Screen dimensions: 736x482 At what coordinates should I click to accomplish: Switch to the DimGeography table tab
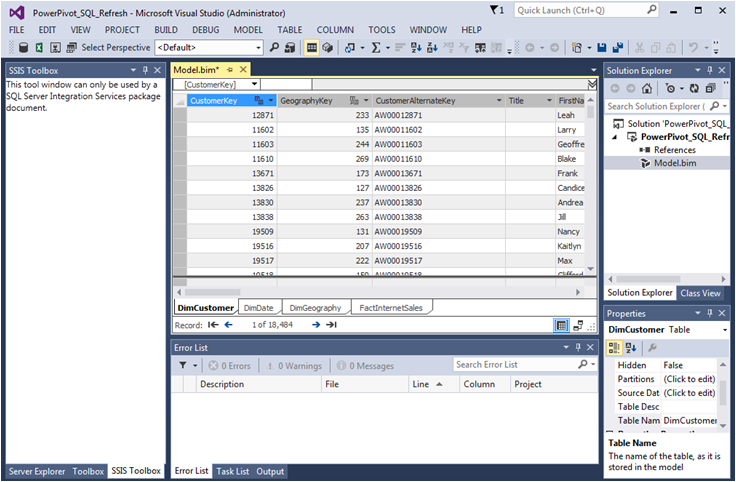(315, 308)
